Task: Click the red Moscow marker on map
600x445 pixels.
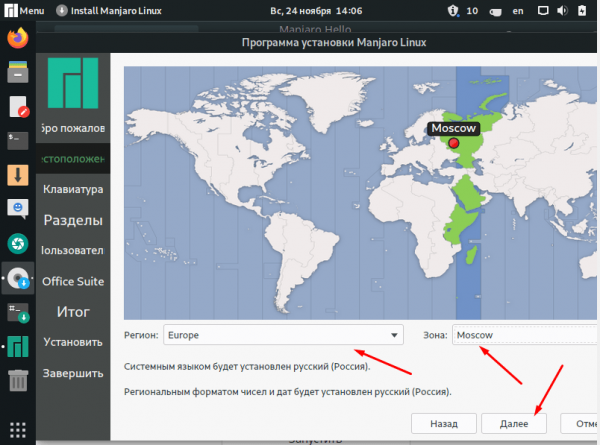Action: (453, 143)
